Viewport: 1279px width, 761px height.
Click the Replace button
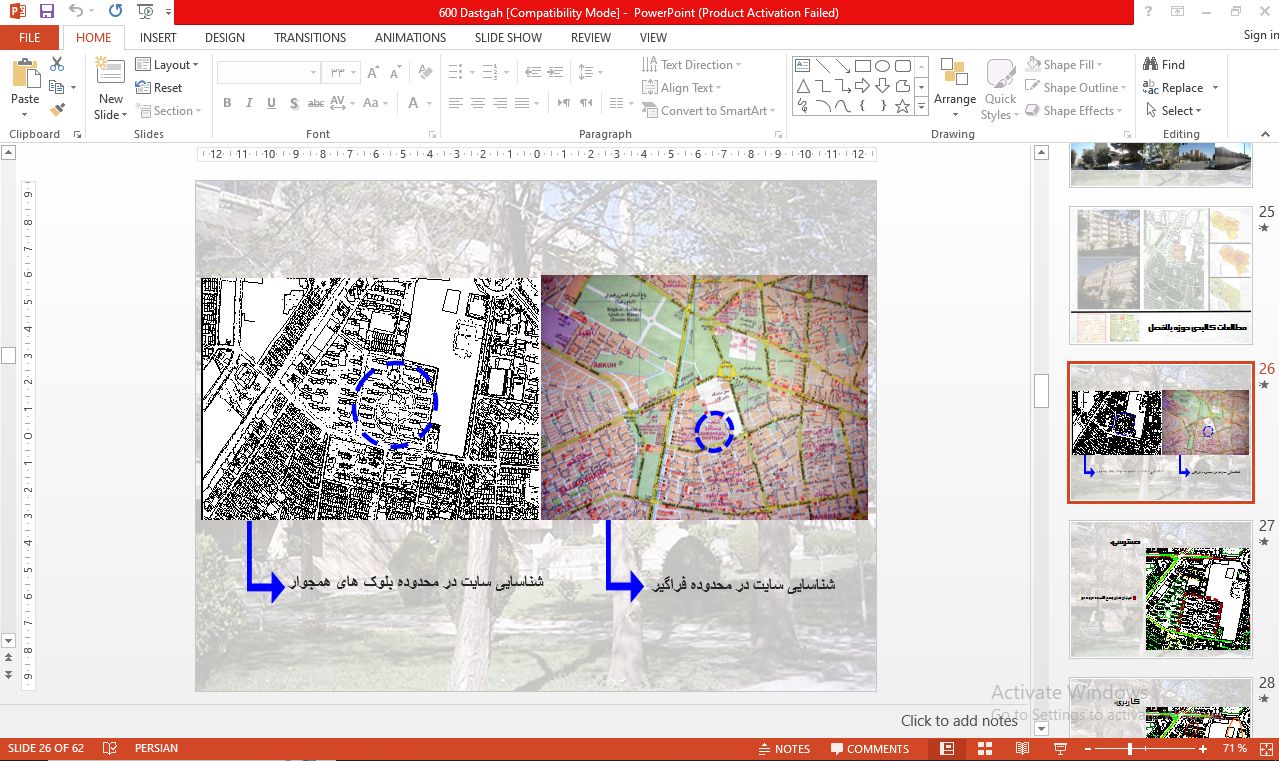click(x=1173, y=88)
